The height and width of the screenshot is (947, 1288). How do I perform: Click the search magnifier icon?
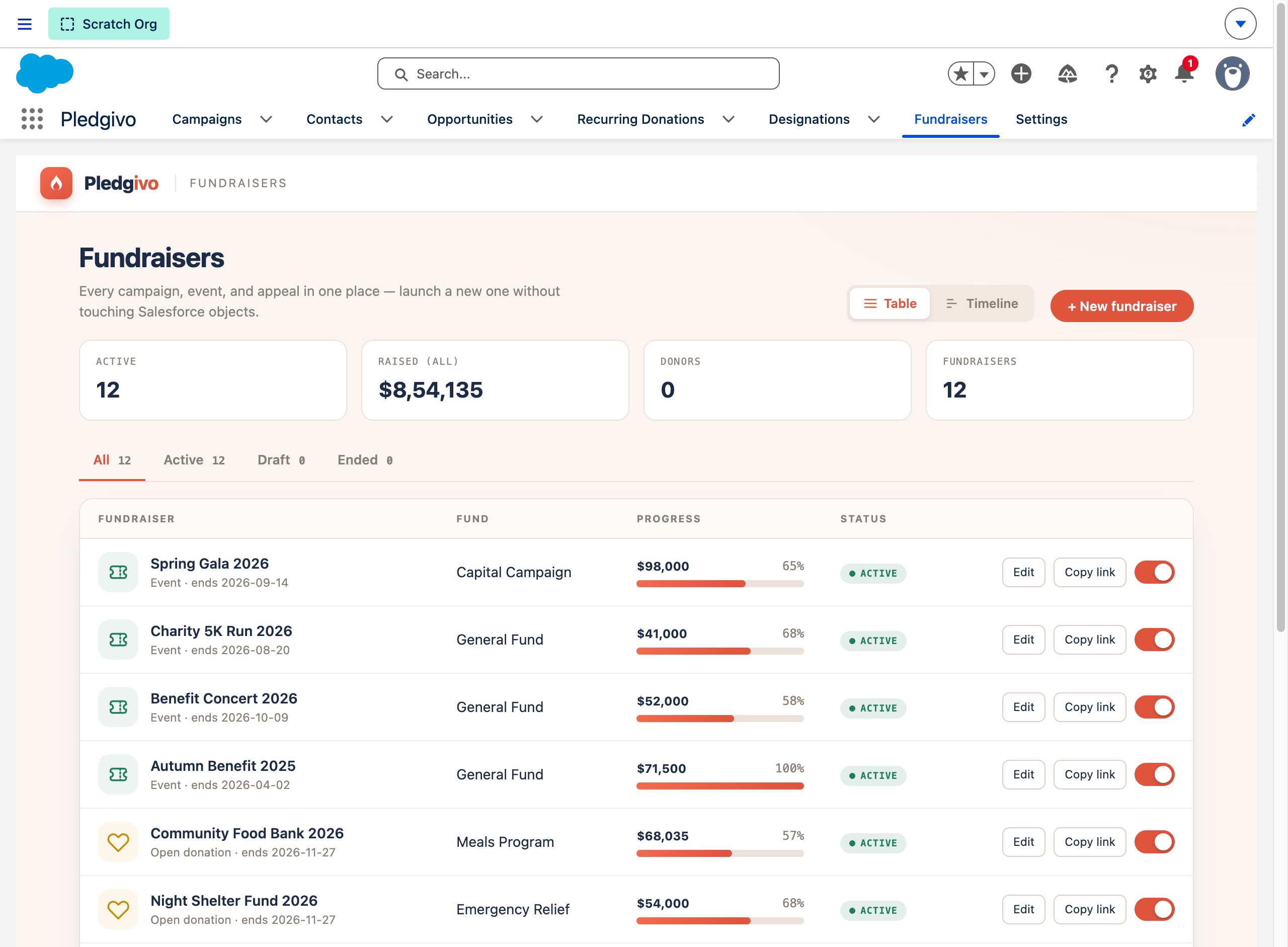click(401, 74)
